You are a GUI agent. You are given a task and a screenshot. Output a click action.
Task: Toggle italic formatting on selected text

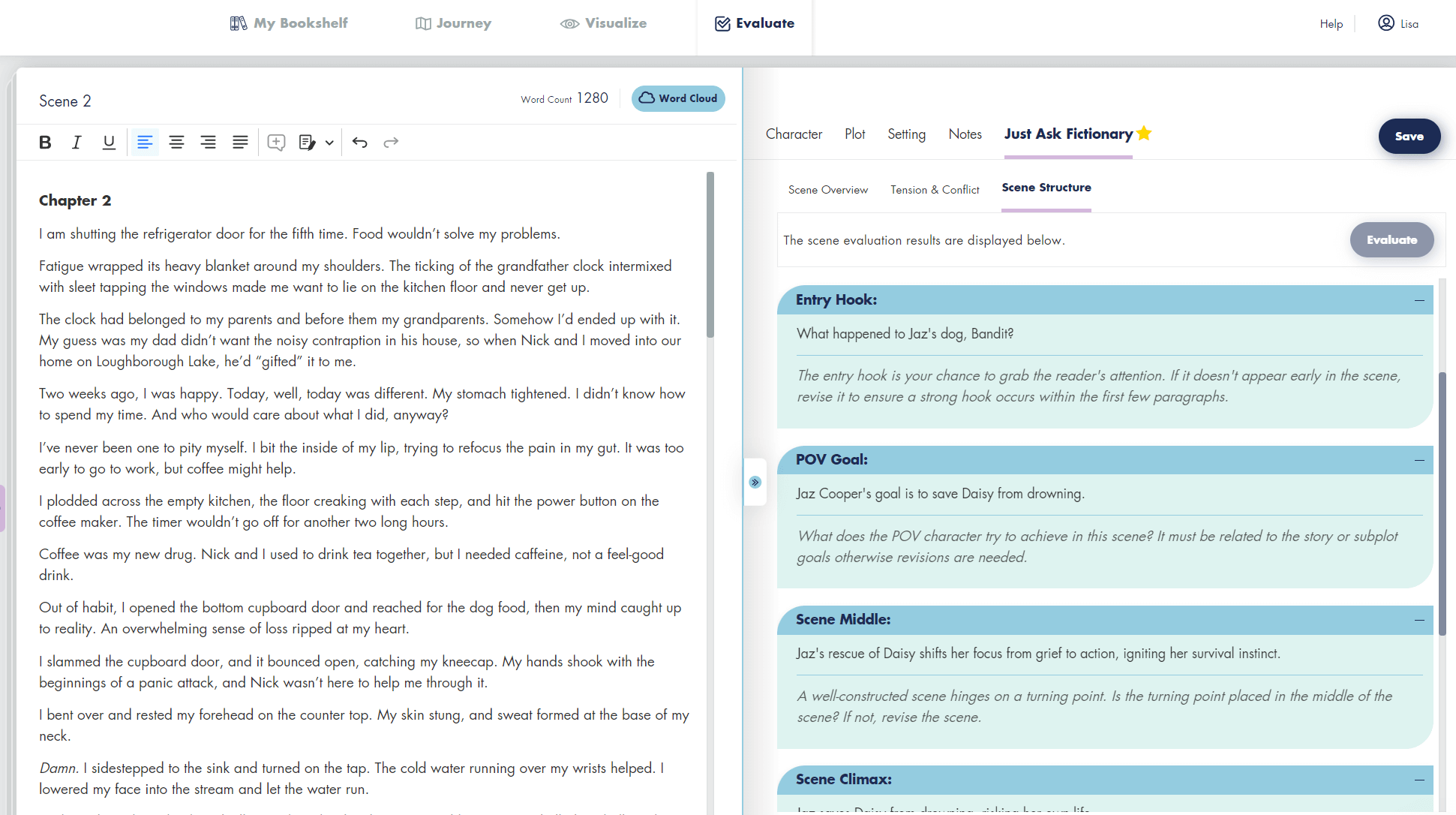click(76, 141)
